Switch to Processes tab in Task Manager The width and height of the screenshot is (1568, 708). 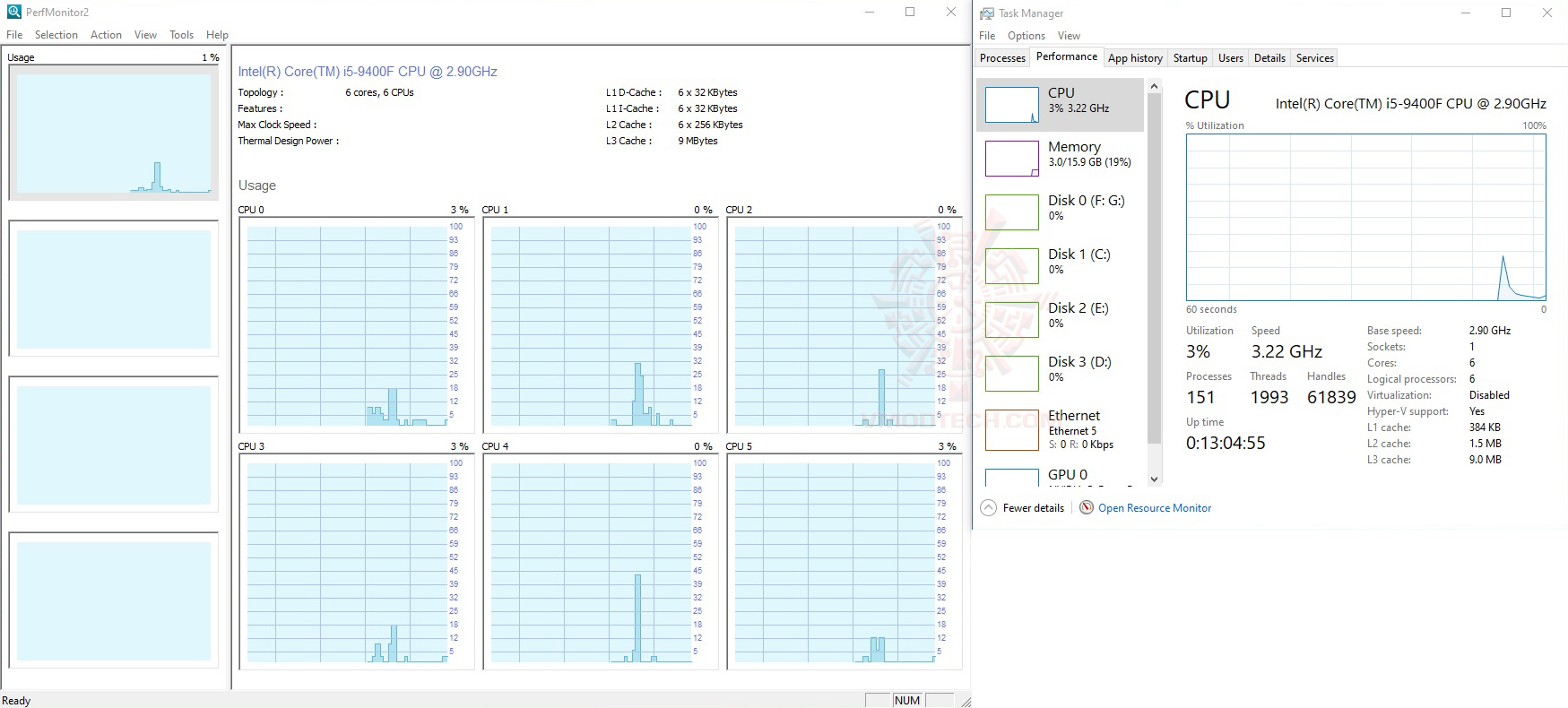1002,58
